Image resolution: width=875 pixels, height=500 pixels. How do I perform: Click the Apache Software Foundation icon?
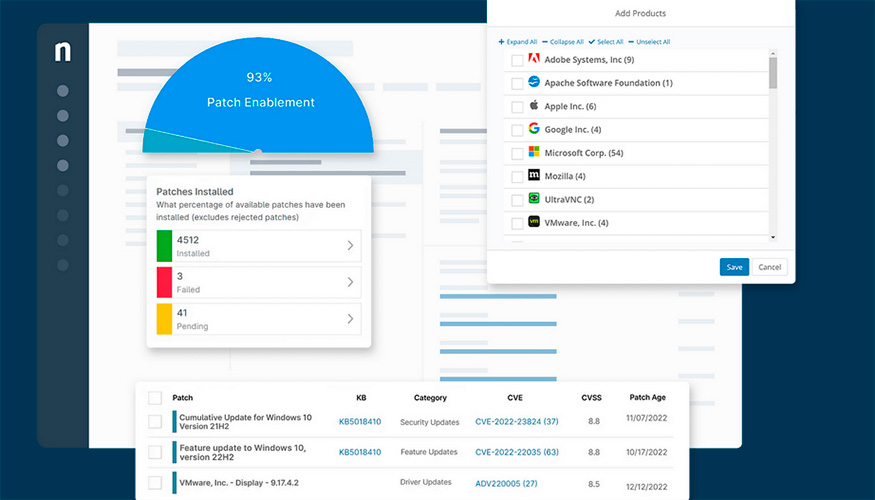click(534, 83)
